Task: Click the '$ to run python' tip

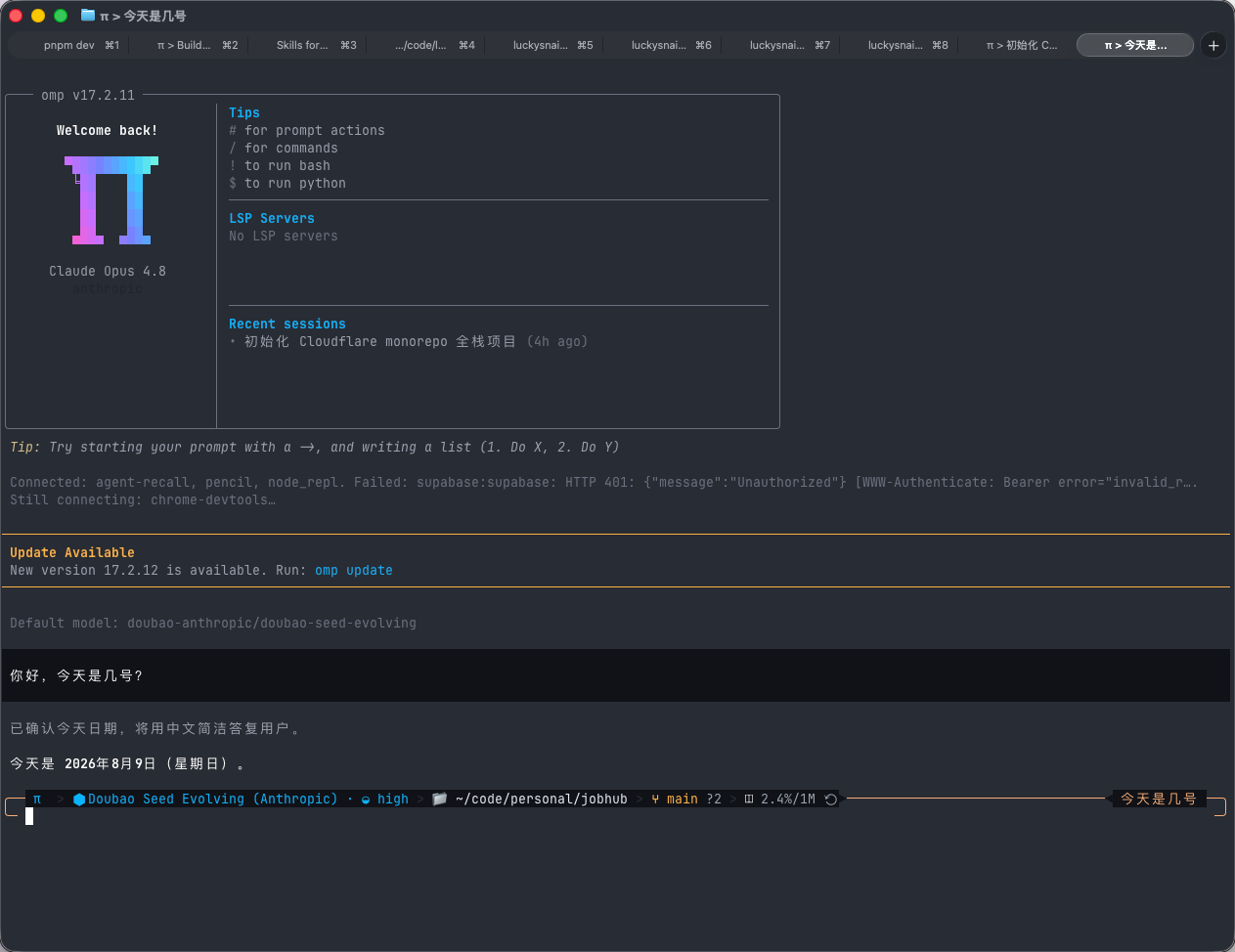Action: 287,184
